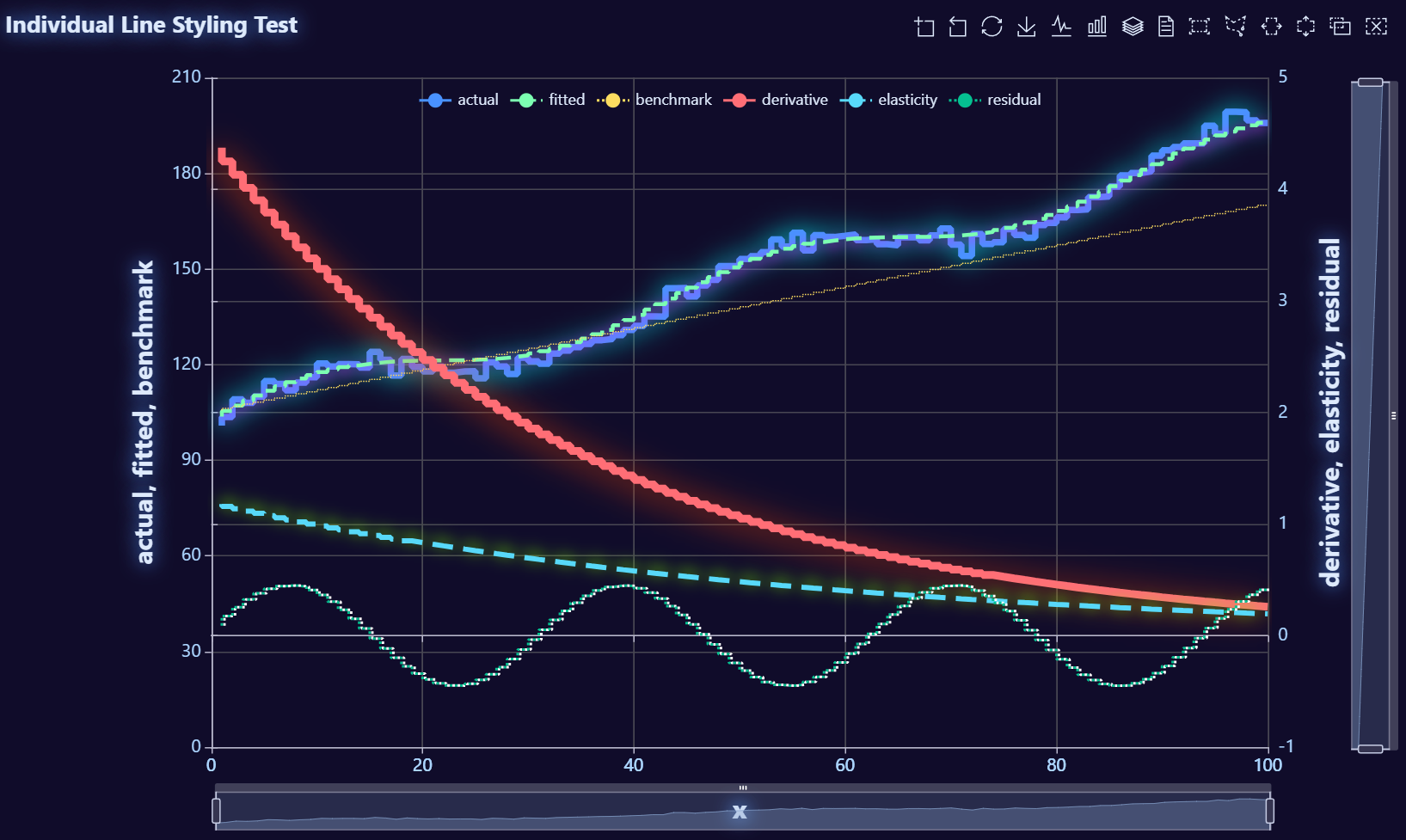Screen dimensions: 1406x840
Task: Activate the area zoom tool
Action: coord(924,27)
